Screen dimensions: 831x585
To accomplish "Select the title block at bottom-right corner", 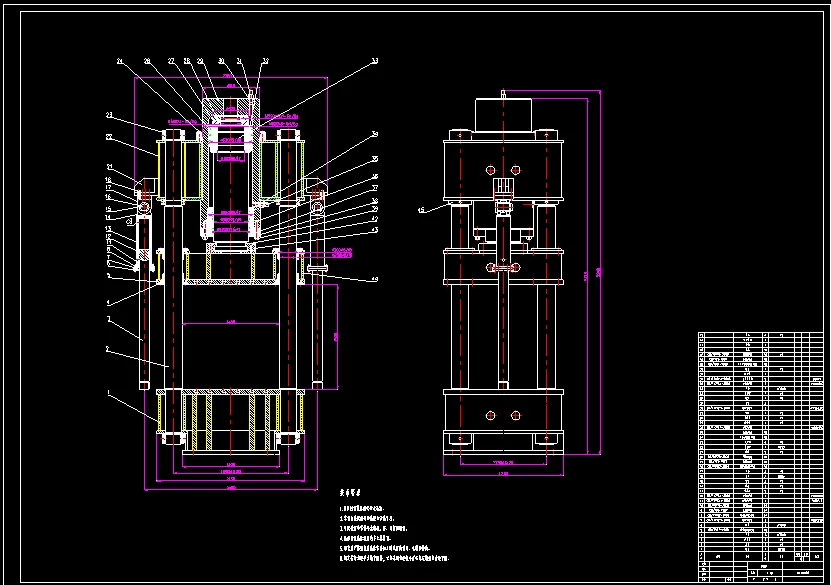I will 761,572.
